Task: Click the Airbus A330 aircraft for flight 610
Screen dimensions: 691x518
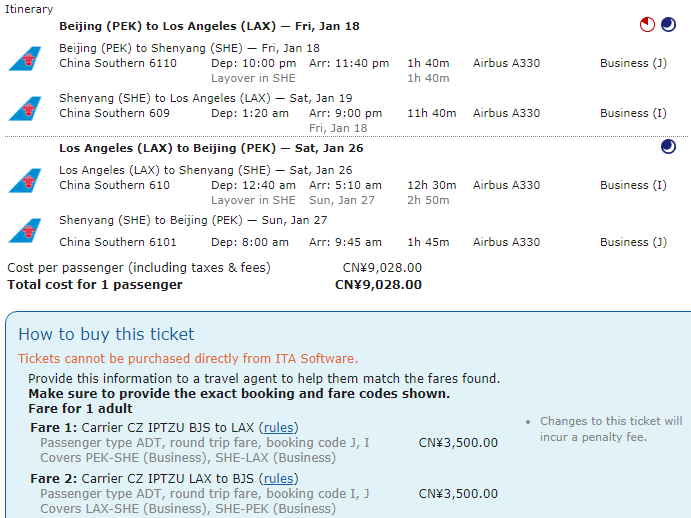Action: 506,186
